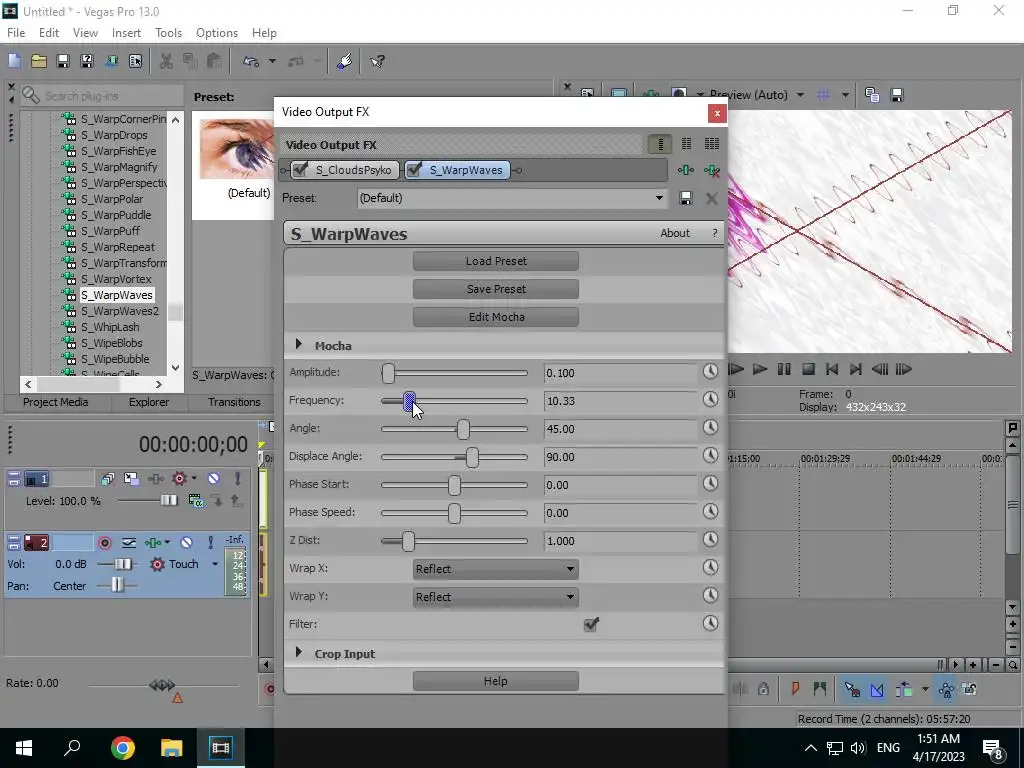Click Track 1 Track FX icon
1024x768 pixels.
155,479
